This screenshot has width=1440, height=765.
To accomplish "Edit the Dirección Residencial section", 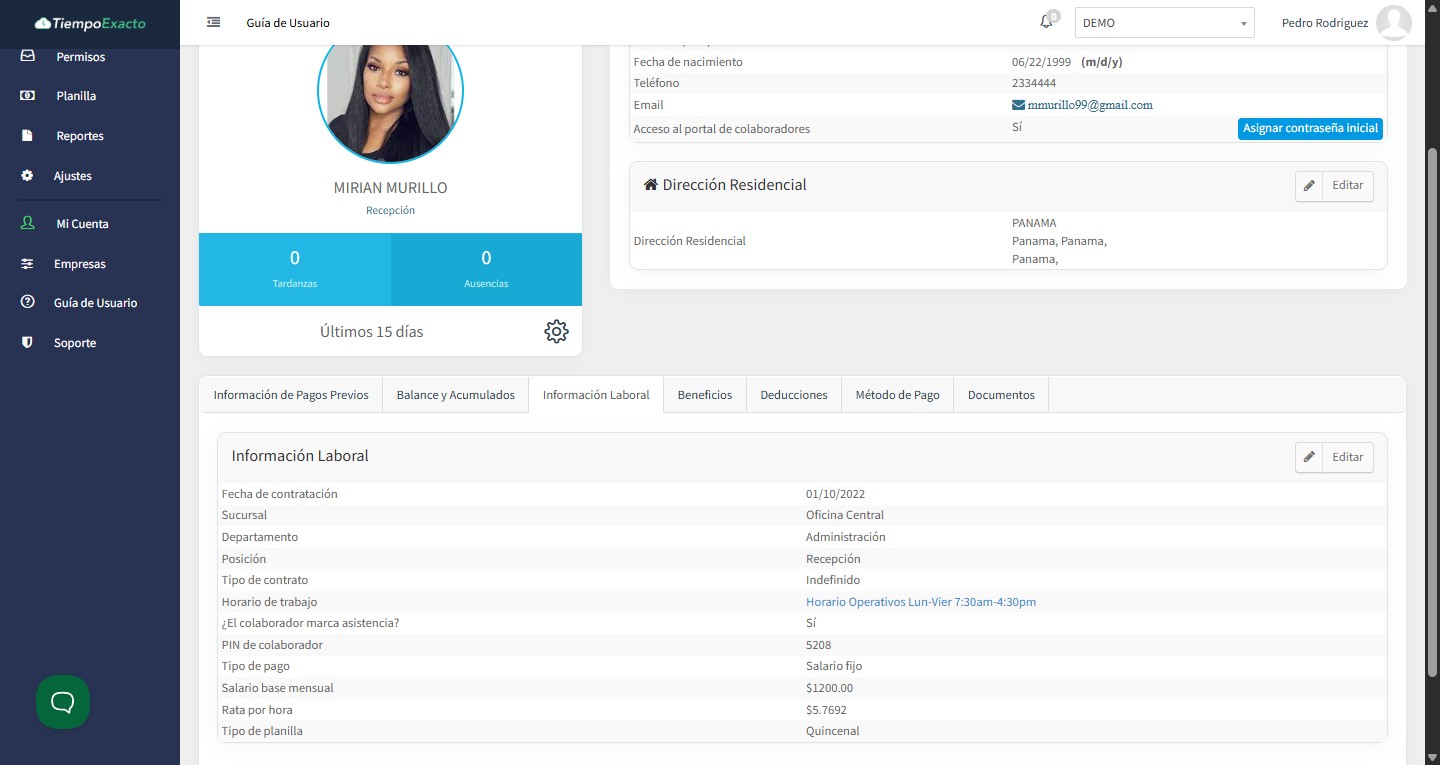I will coord(1334,186).
